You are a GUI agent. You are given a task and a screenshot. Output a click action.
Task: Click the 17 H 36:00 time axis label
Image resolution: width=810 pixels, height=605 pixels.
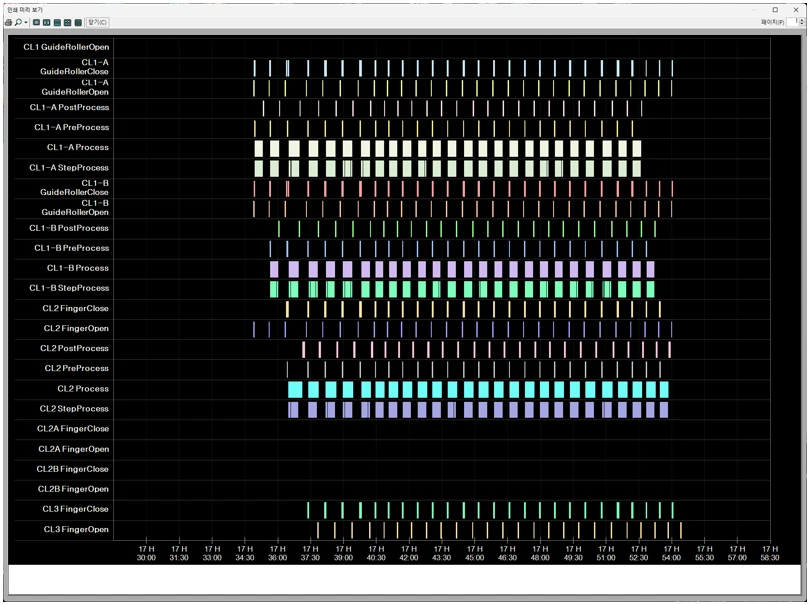[278, 553]
